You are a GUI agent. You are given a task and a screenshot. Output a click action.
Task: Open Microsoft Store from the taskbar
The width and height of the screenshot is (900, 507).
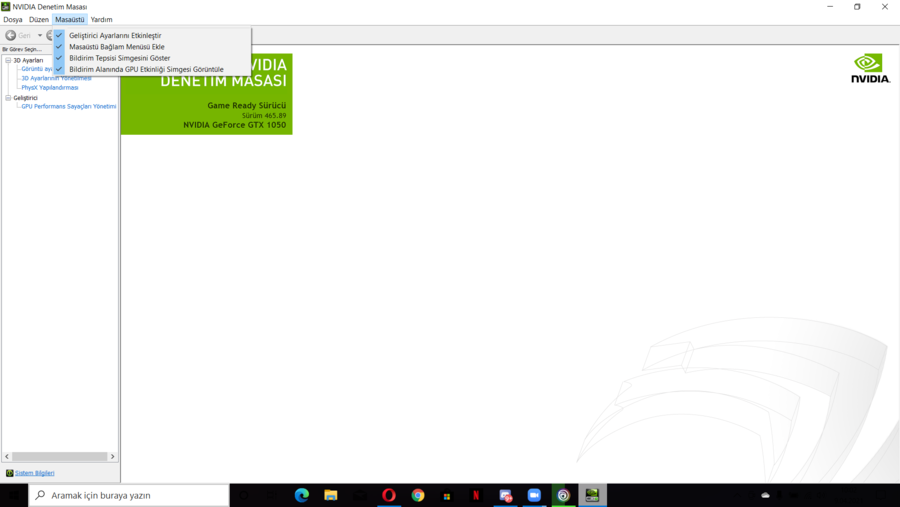click(447, 495)
